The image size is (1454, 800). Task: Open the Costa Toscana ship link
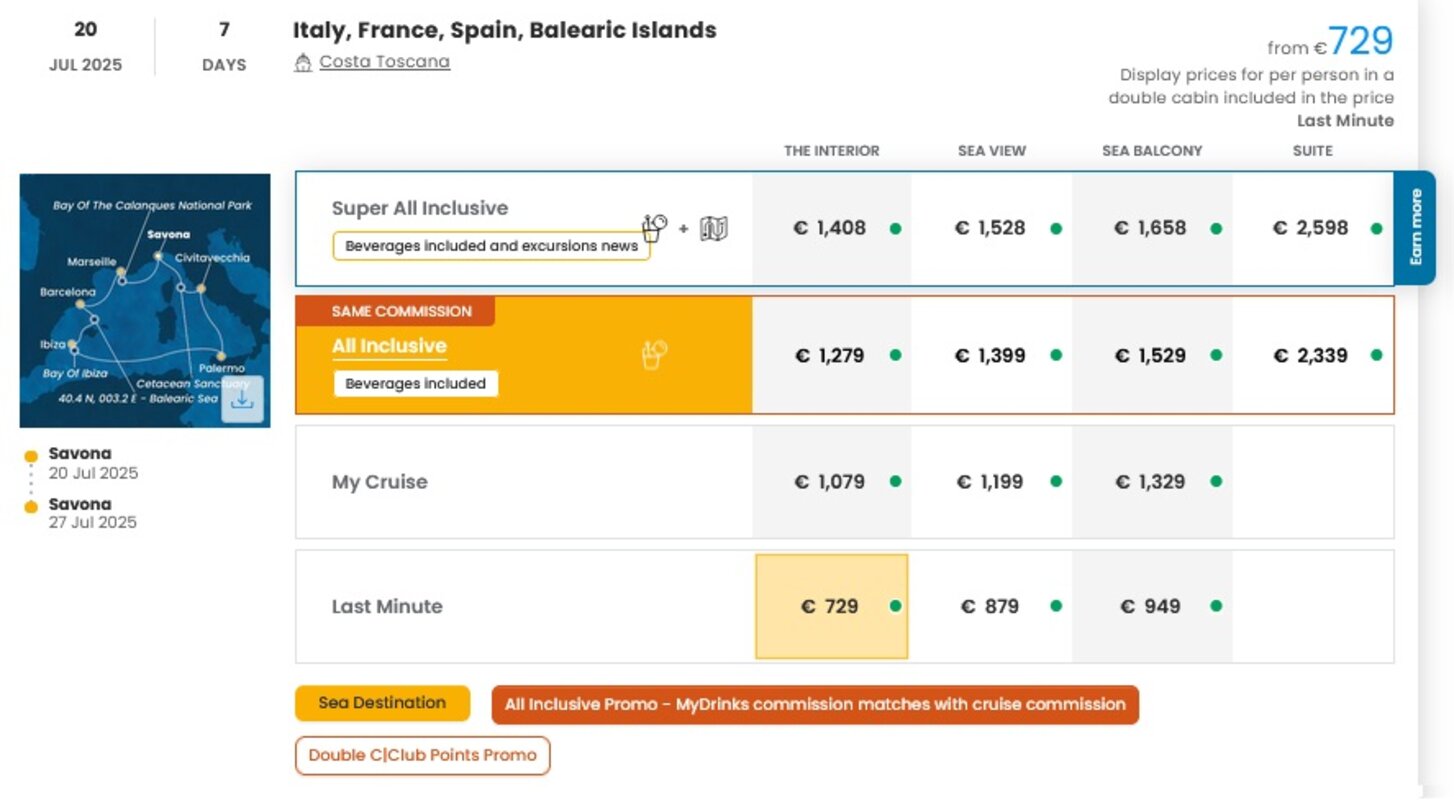[384, 62]
